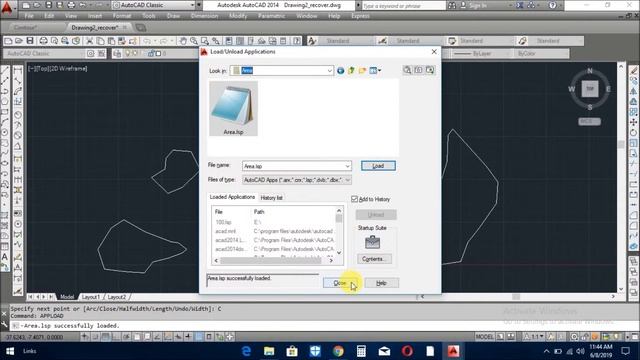The height and width of the screenshot is (360, 640).
Task: Go up one folder level icon
Action: [x=351, y=71]
